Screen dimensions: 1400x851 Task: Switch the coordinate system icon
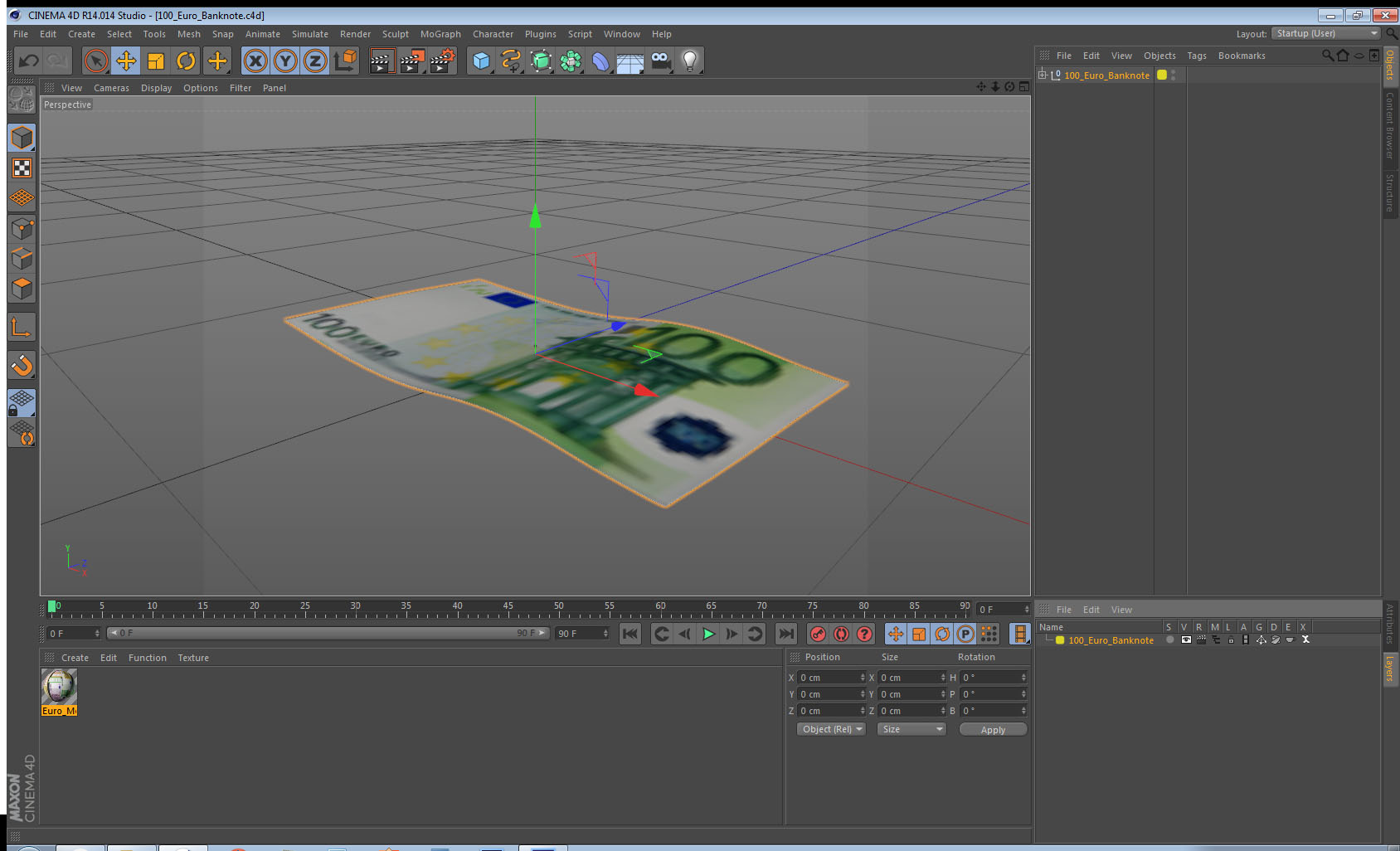pyautogui.click(x=345, y=61)
